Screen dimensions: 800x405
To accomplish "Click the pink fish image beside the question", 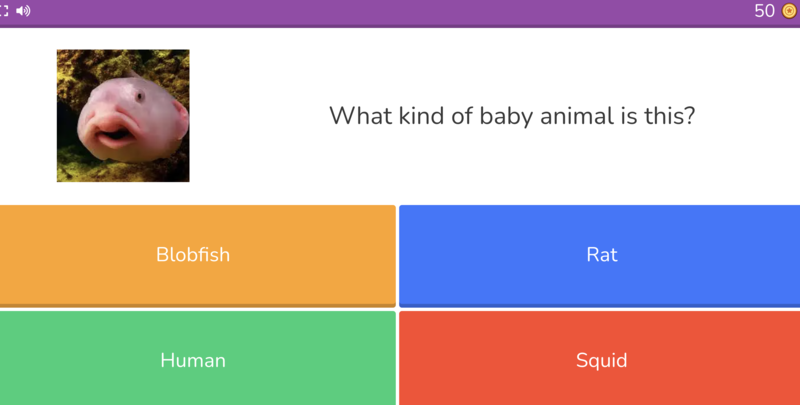I will [x=123, y=116].
